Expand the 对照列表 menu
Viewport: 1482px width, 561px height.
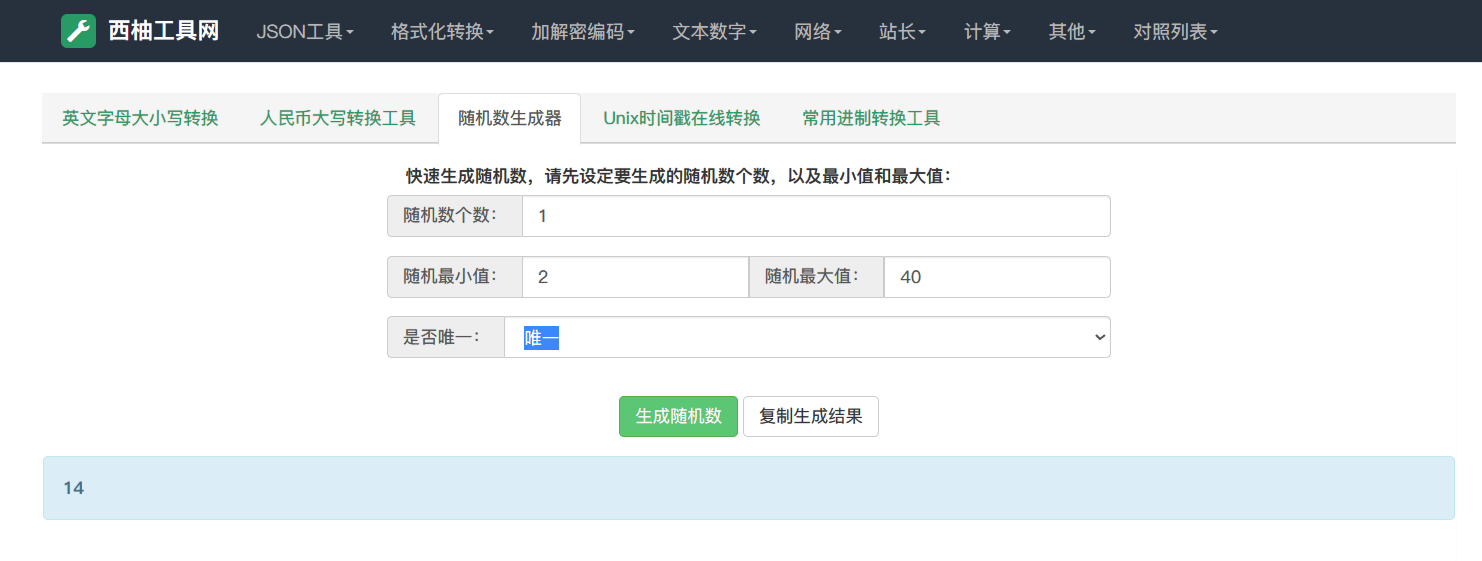tap(1175, 32)
